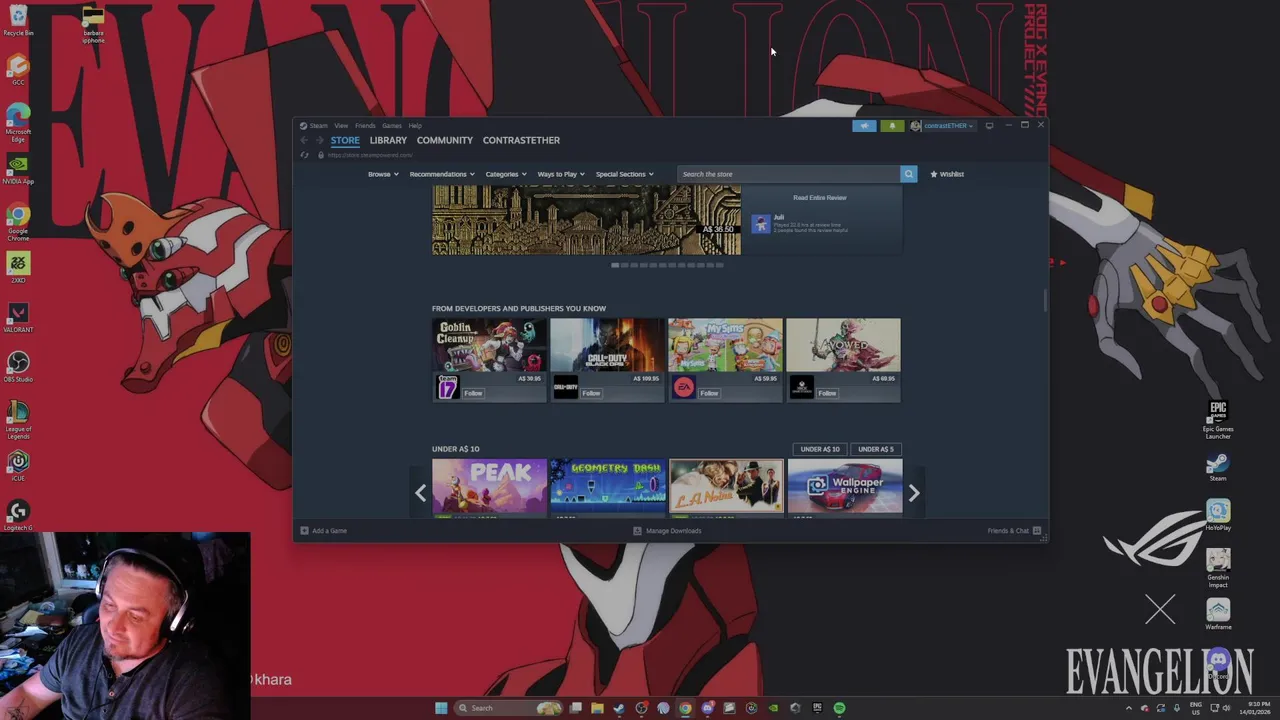The height and width of the screenshot is (720, 1280).
Task: Expand the Categories dropdown
Action: (x=506, y=174)
